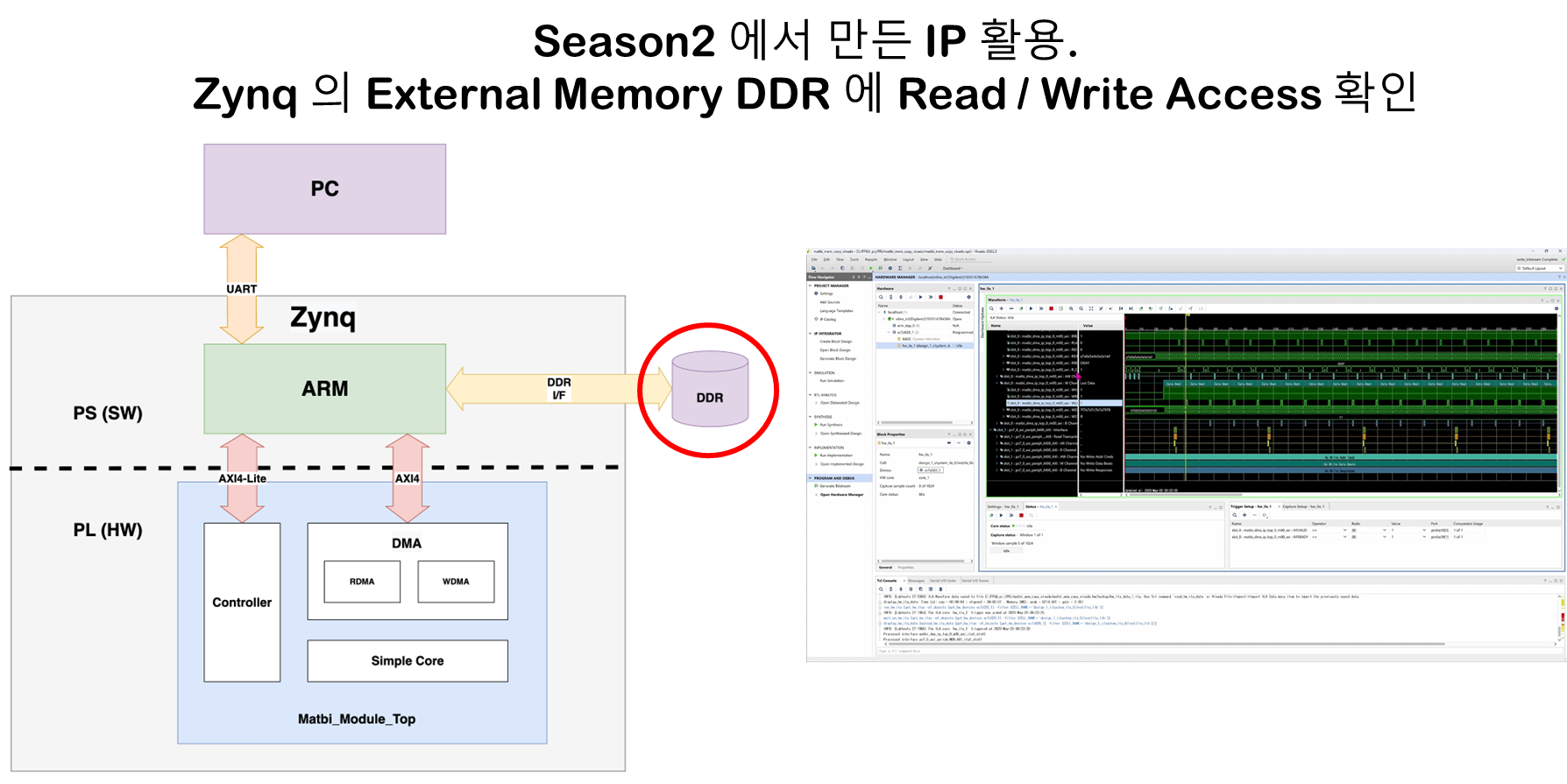Open the Flow menu in Vivado
The image size is (1567, 784).
(840, 259)
